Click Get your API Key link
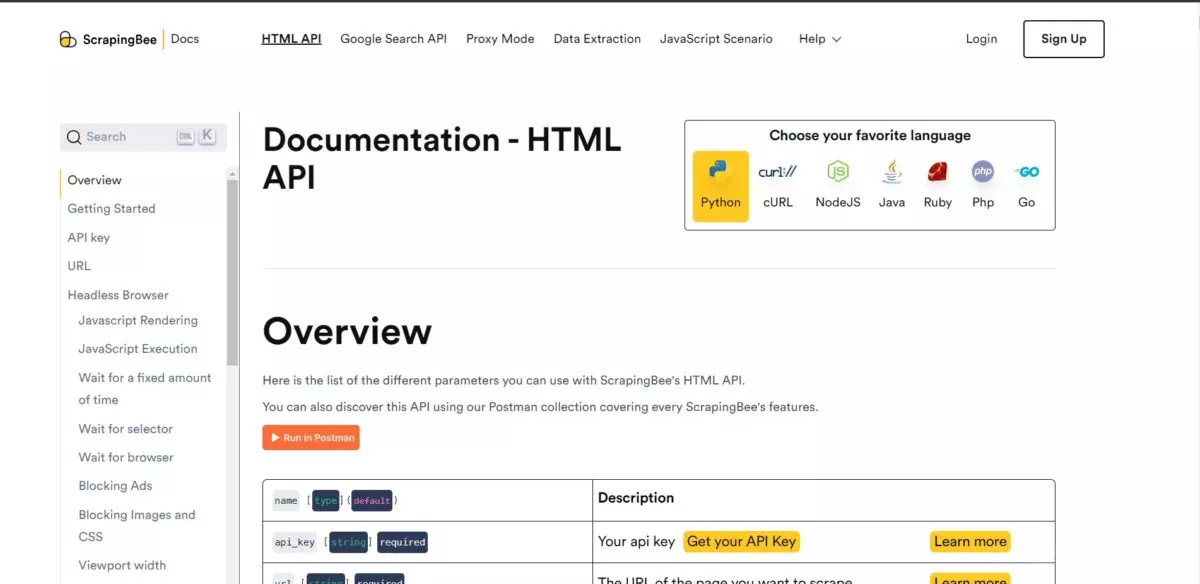The image size is (1200, 584). click(x=741, y=542)
